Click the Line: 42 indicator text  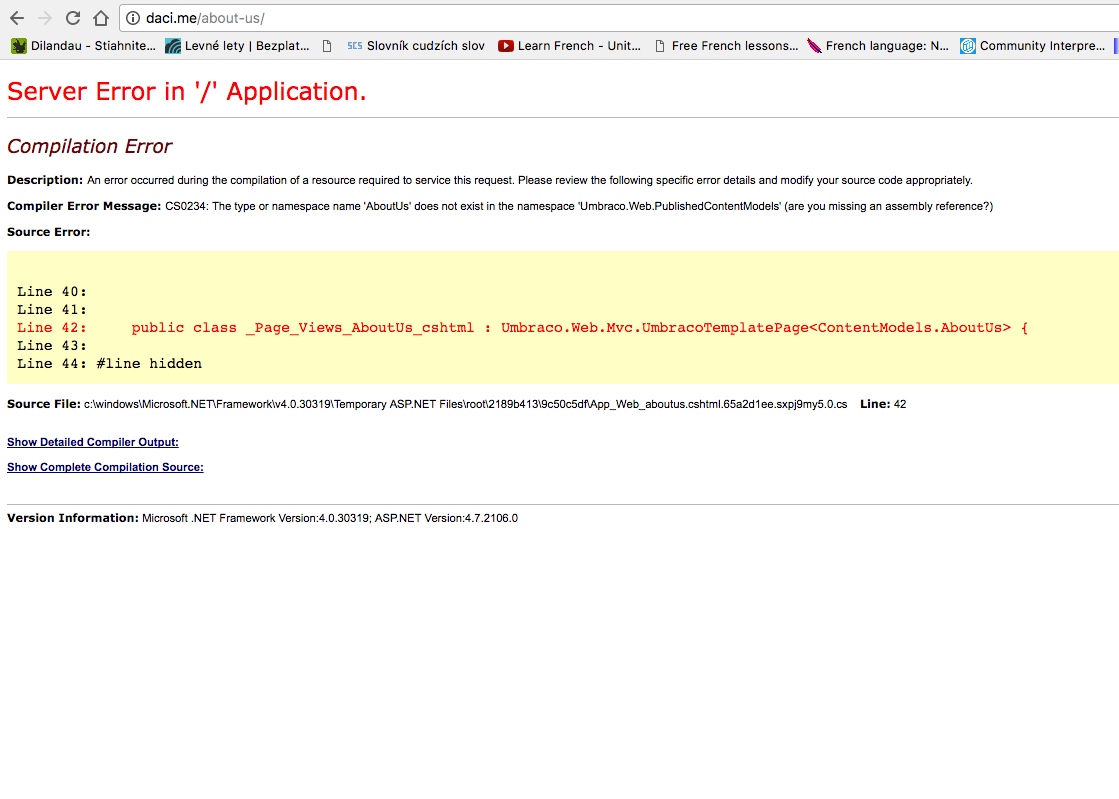pyautogui.click(x=883, y=404)
